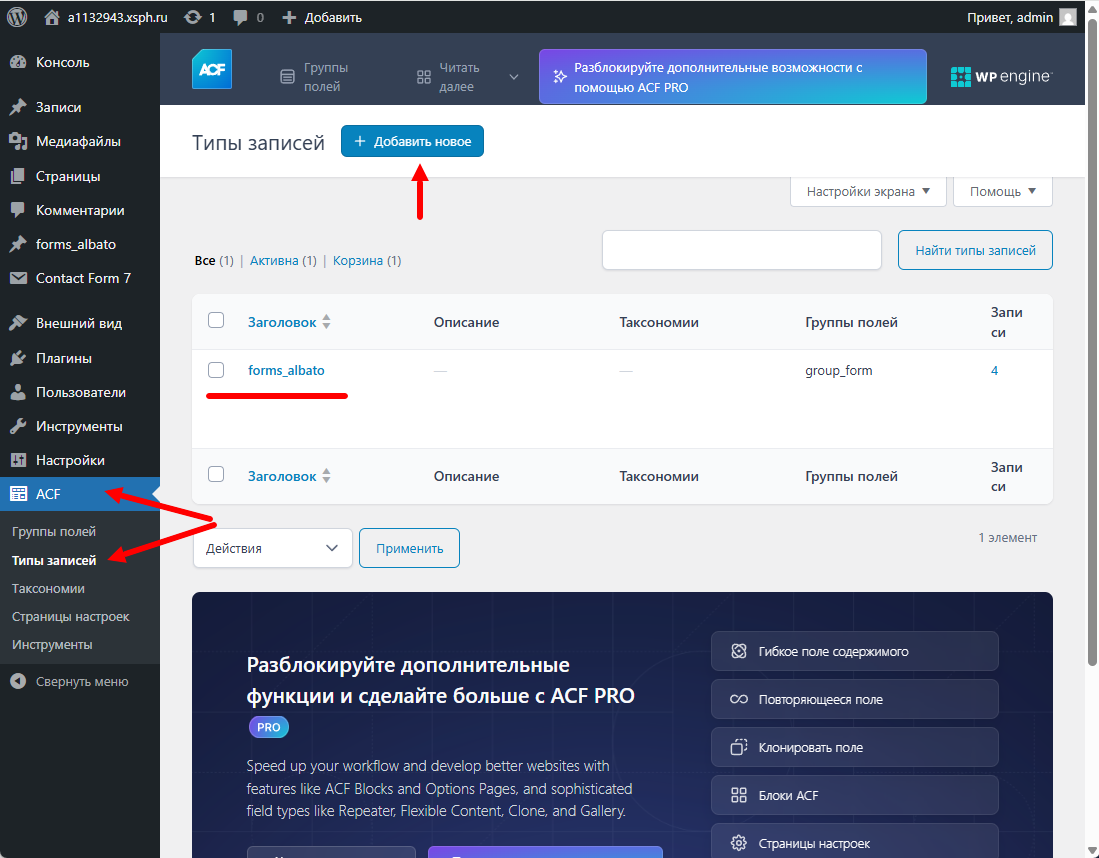The height and width of the screenshot is (858, 1099).
Task: Open comments bubble icon in admin bar
Action: 240,17
